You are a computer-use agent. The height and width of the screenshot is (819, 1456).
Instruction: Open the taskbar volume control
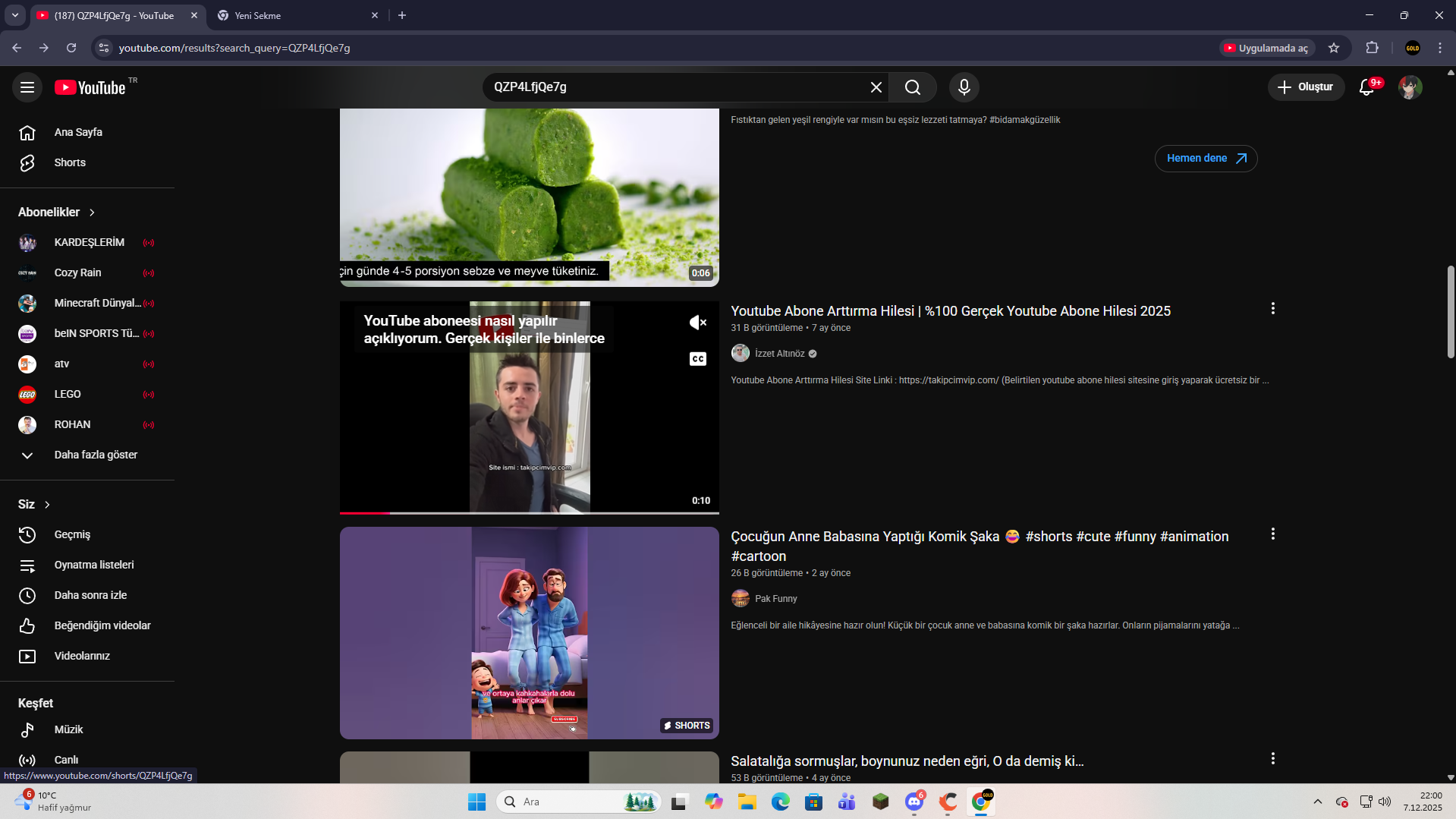1385,802
